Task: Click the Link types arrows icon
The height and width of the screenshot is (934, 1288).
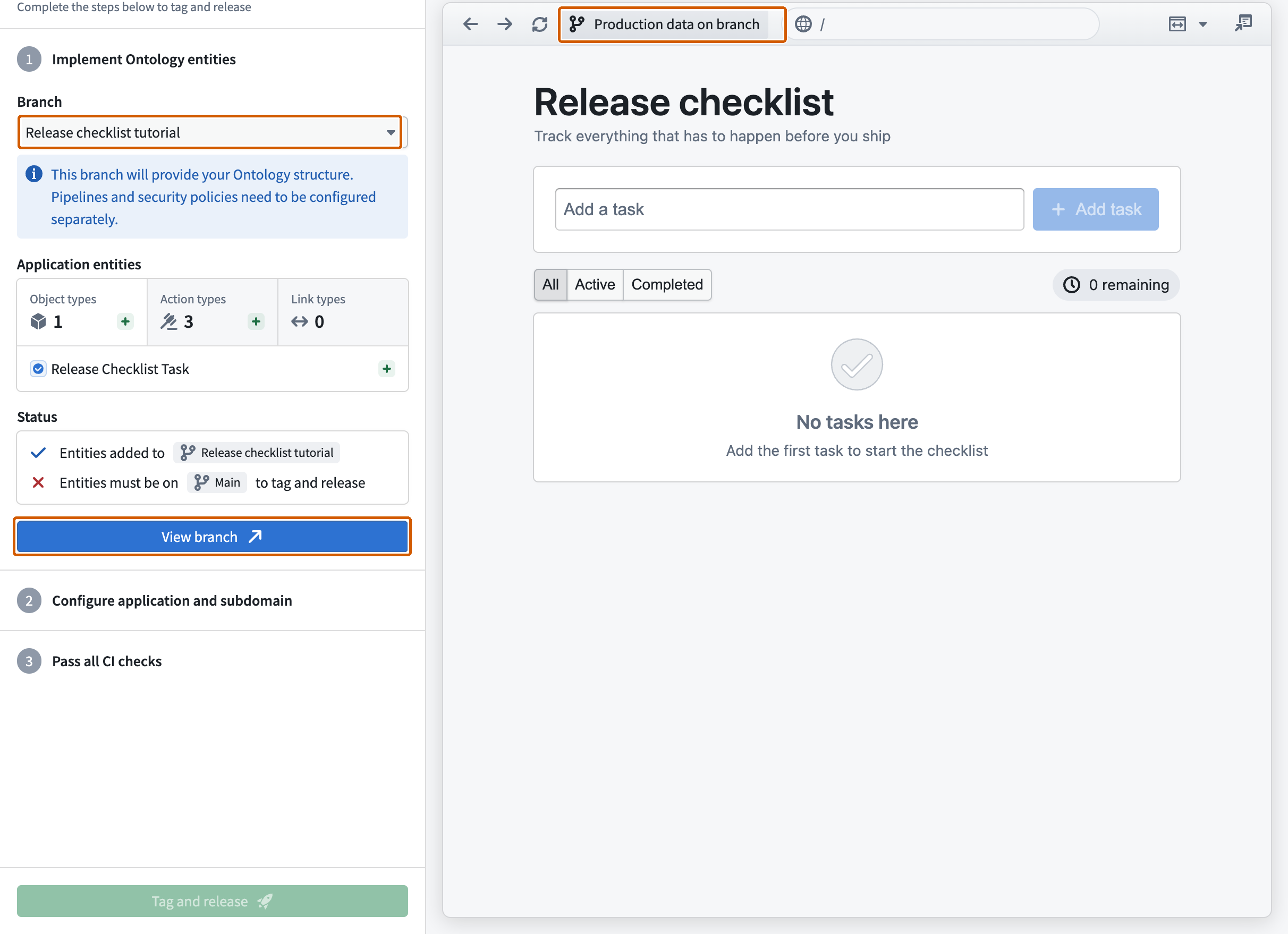Action: 299,321
